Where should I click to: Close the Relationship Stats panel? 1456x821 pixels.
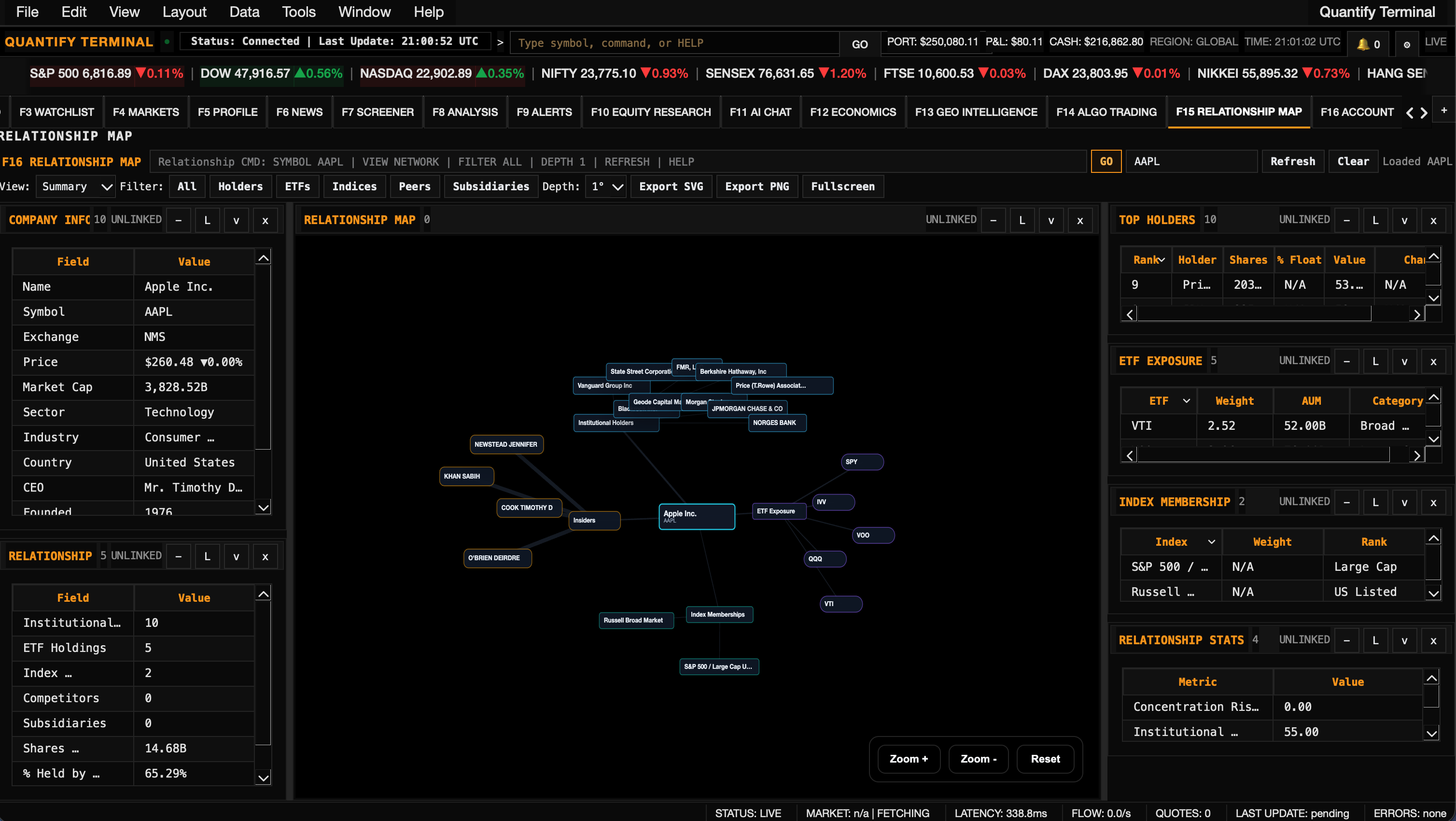[x=1433, y=640]
